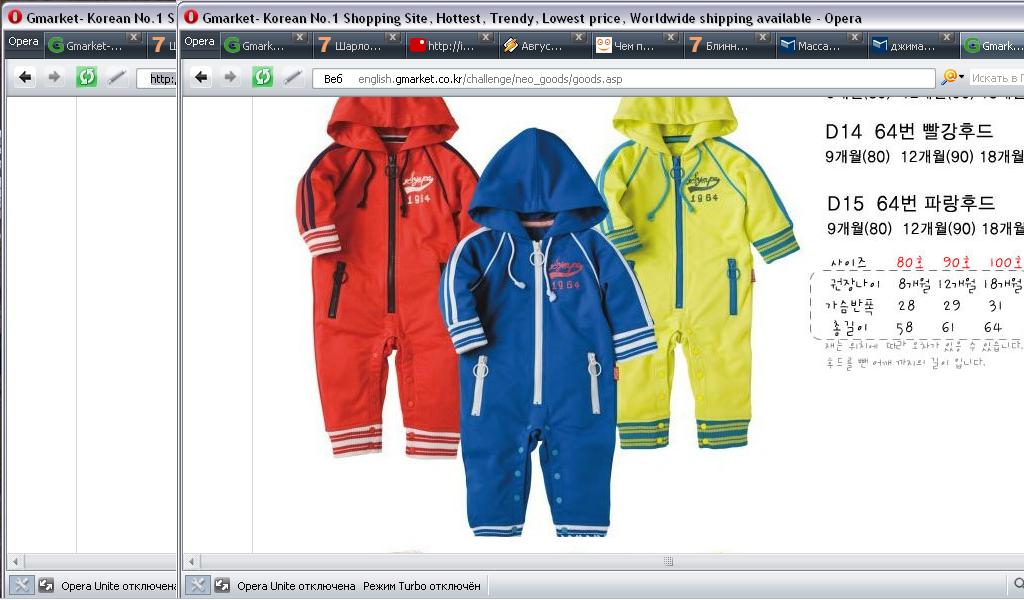
Task: Select the Gmarket-... tab in the left window
Action: [x=94, y=45]
